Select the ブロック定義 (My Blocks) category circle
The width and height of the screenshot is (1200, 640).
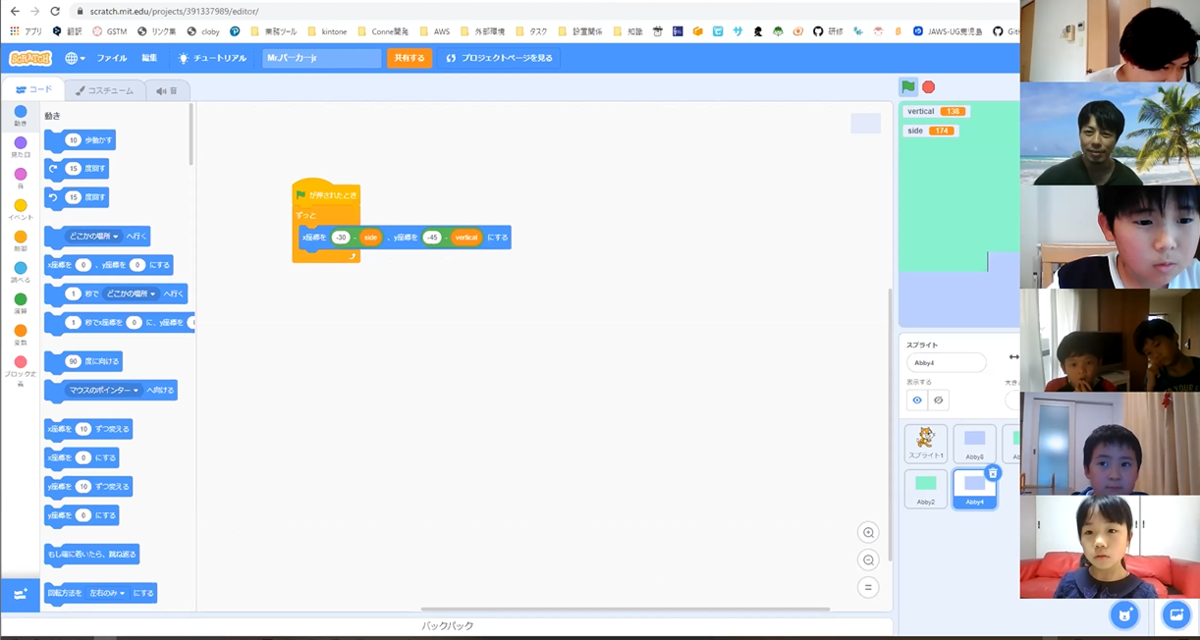(x=20, y=362)
